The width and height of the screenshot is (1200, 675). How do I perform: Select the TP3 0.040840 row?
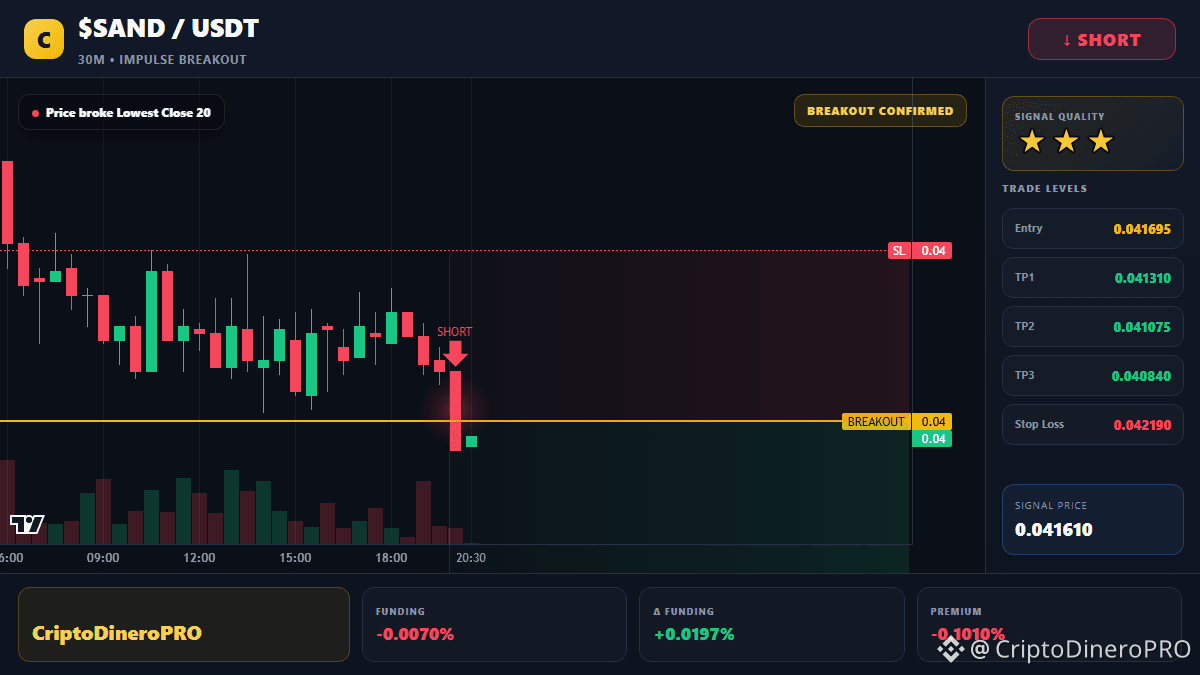click(1092, 375)
